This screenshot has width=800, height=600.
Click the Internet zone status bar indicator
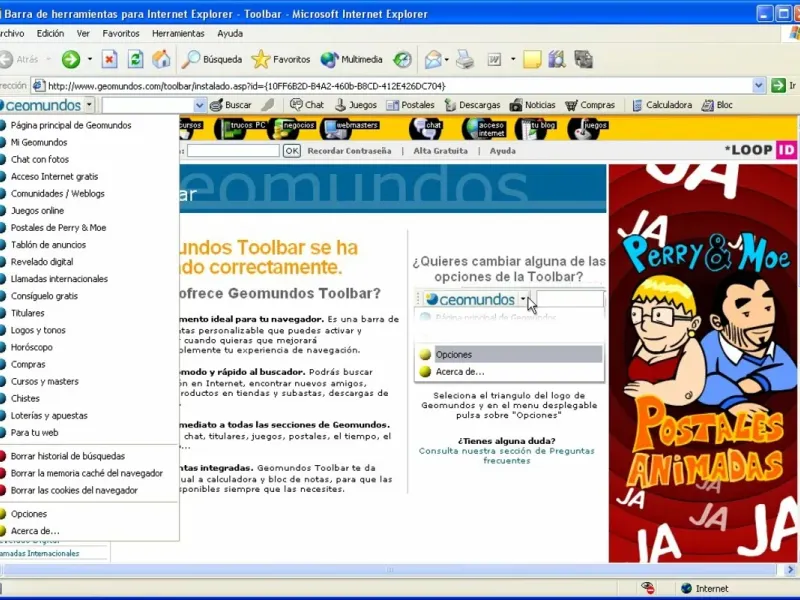click(706, 589)
